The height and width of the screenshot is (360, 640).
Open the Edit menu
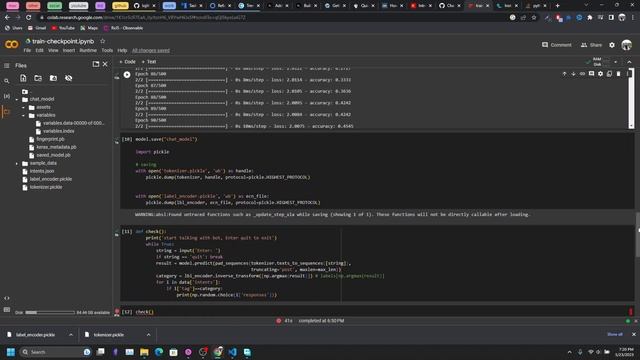39,50
